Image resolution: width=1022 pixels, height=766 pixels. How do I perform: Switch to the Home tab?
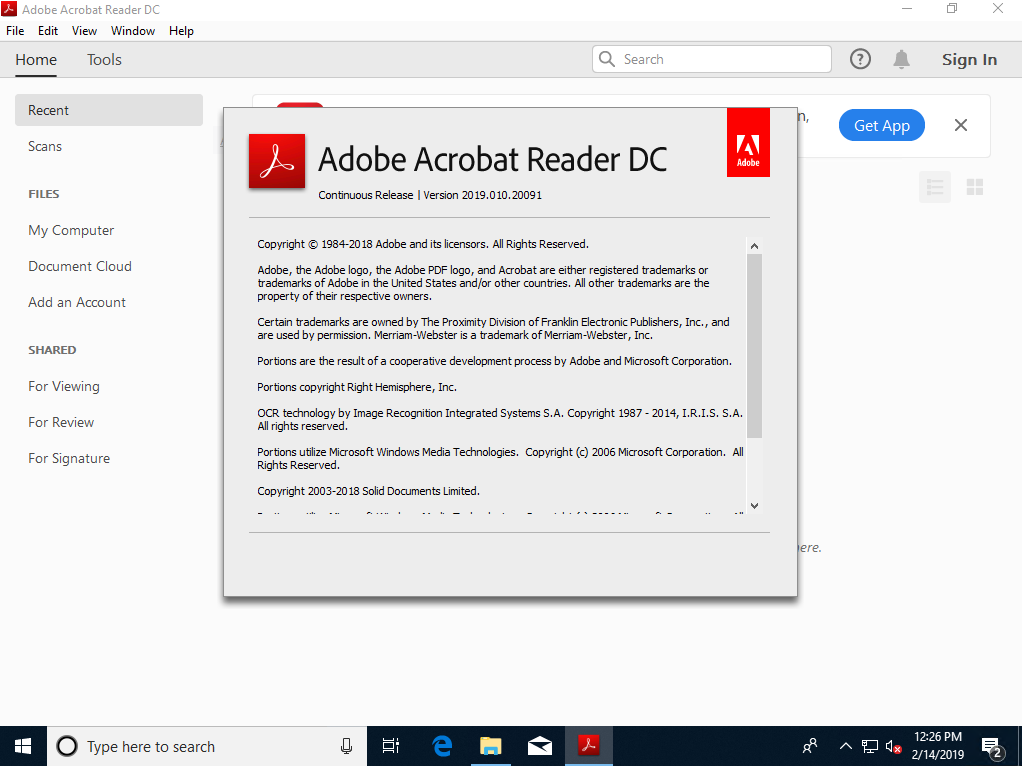(36, 59)
